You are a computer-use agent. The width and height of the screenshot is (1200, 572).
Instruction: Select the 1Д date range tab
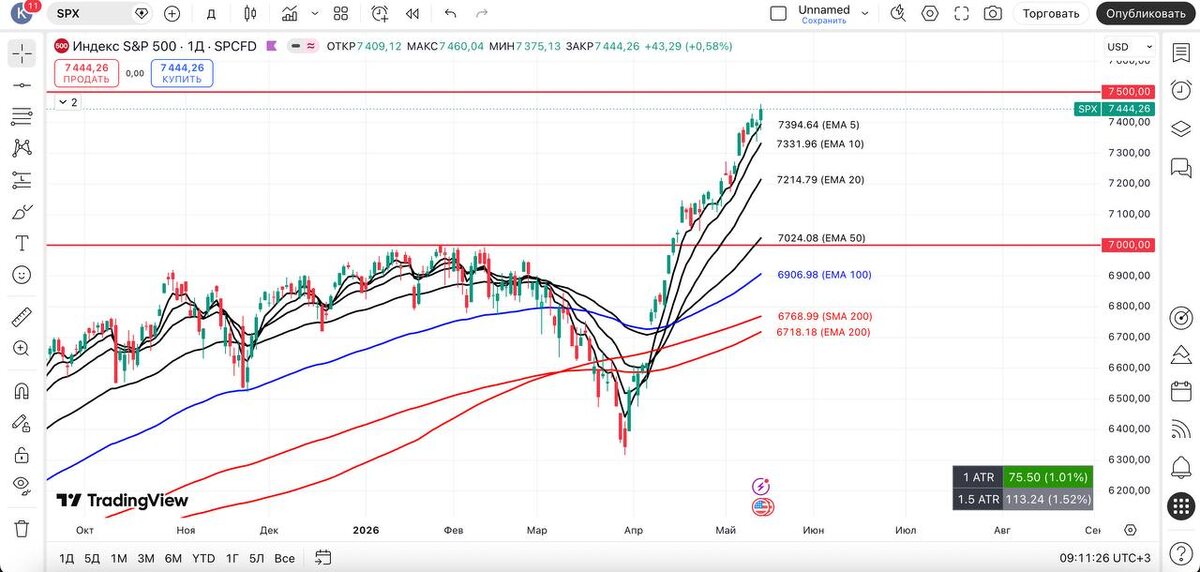pos(66,558)
